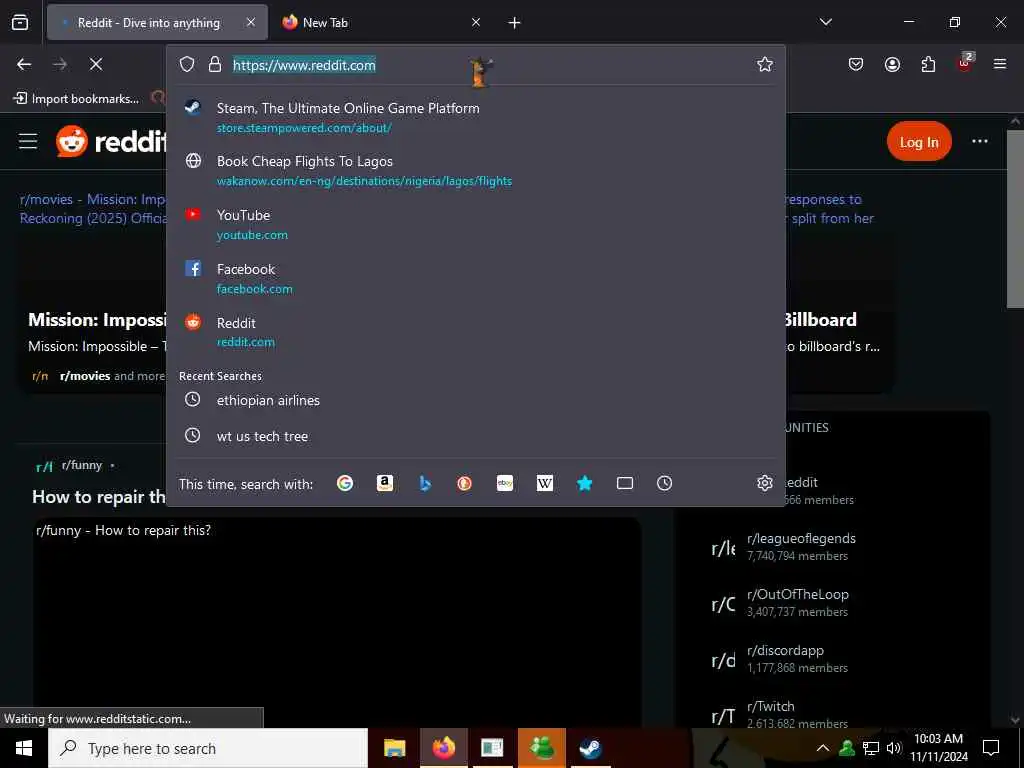
Task: Select the Facebook suggestion
Action: click(x=475, y=278)
